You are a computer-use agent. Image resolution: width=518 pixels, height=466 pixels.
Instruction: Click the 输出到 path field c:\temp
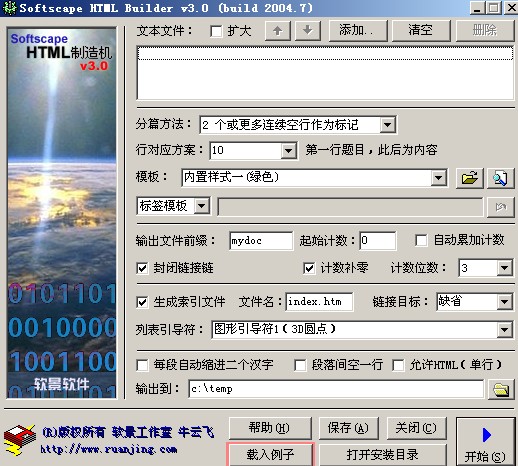[336, 389]
